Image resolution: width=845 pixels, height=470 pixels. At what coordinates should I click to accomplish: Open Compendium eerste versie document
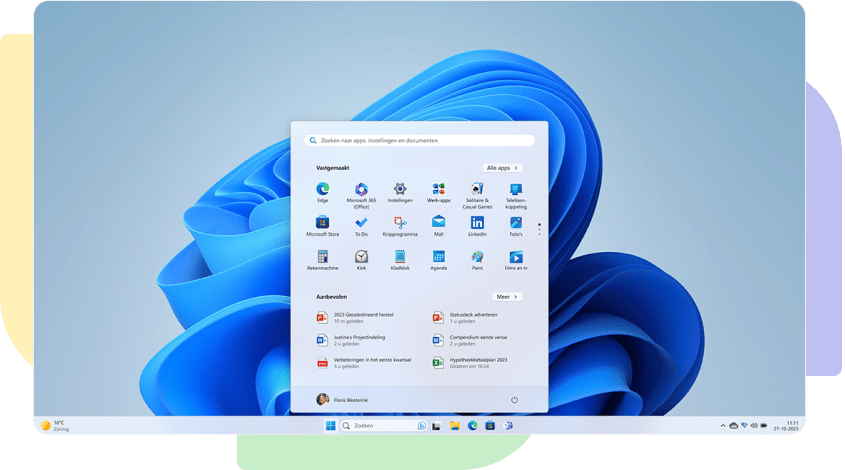tap(470, 340)
